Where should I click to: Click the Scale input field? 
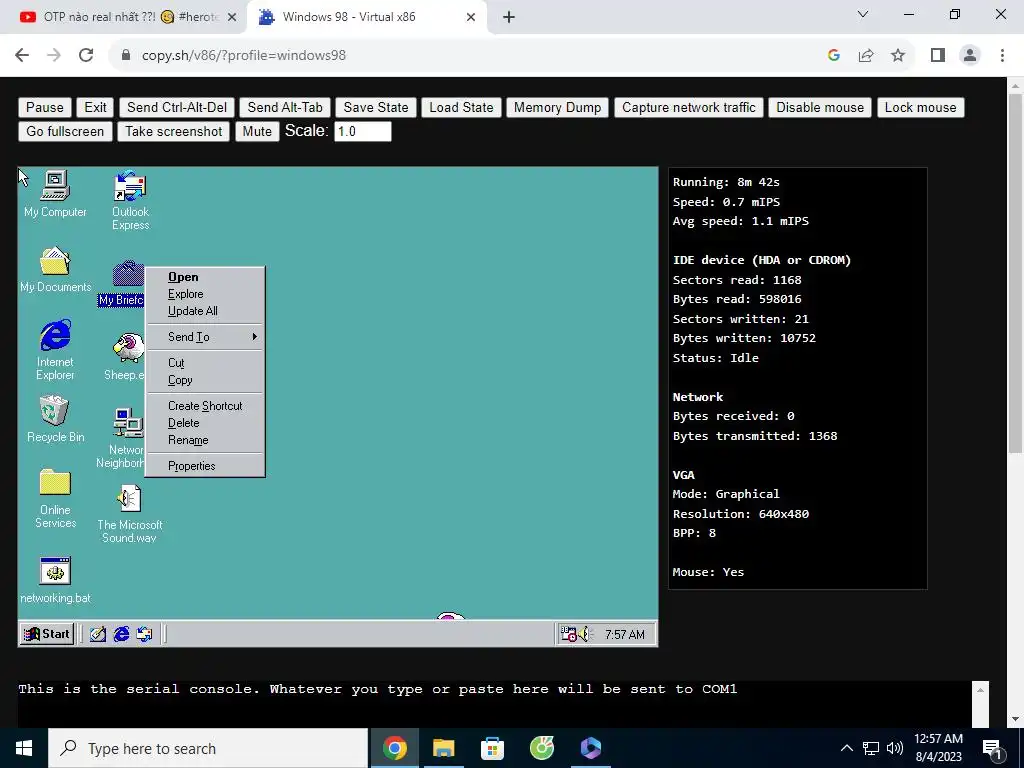[x=363, y=131]
